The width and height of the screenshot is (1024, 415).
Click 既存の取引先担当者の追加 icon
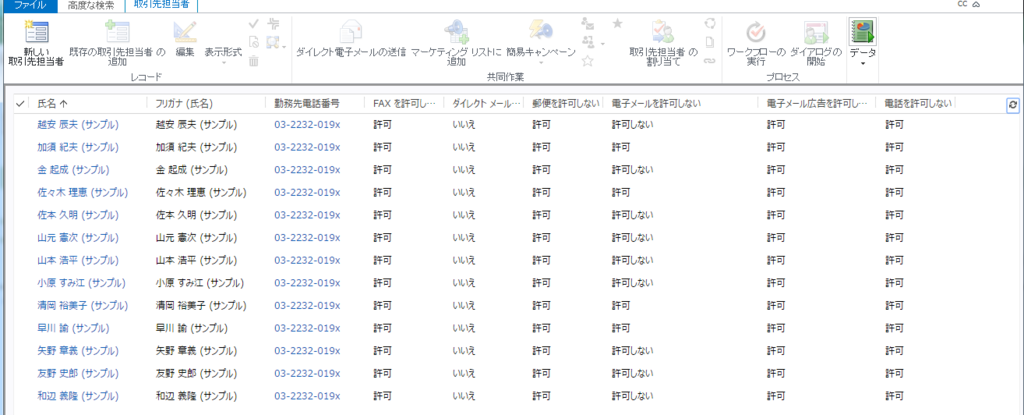point(118,33)
